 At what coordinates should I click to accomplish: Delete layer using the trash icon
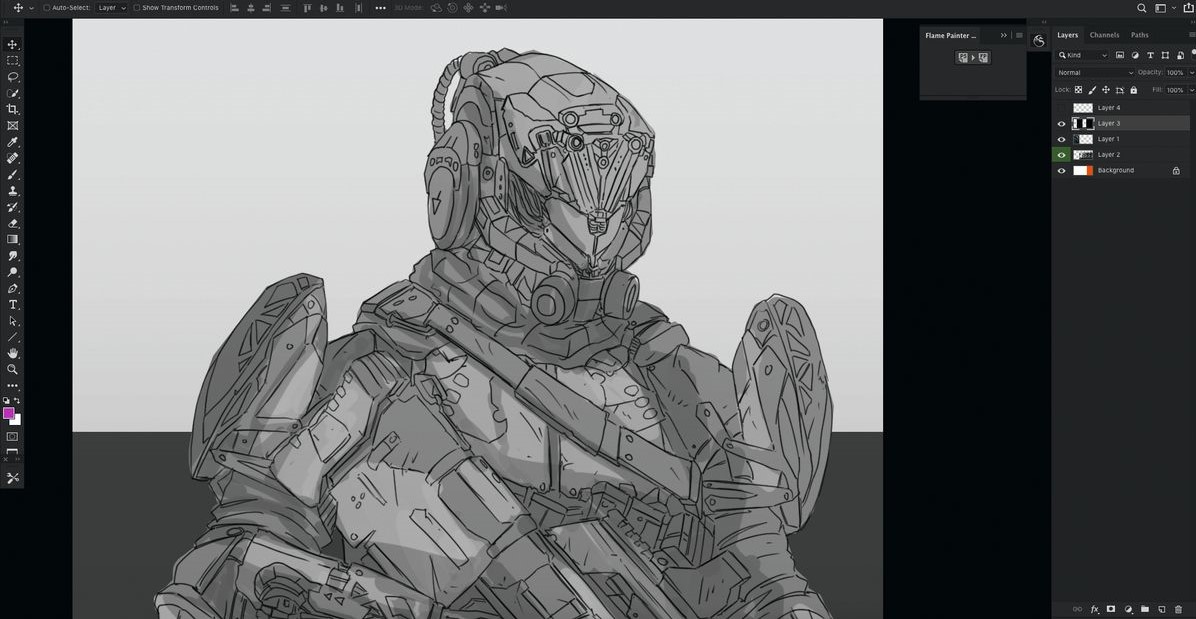[x=1178, y=609]
